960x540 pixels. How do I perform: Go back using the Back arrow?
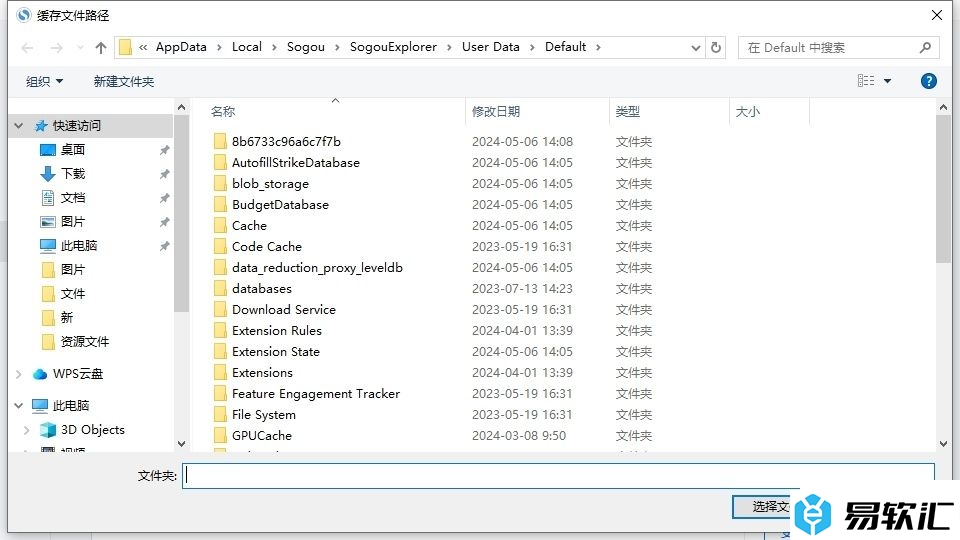point(27,48)
